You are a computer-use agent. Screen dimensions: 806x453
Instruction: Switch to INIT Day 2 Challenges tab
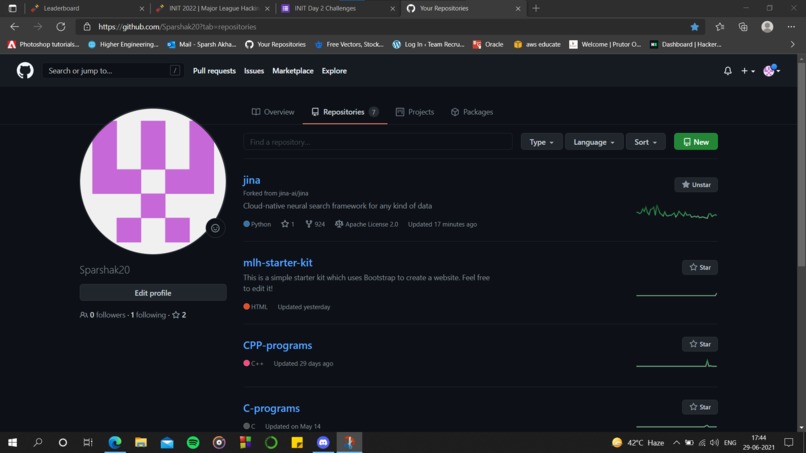(337, 8)
